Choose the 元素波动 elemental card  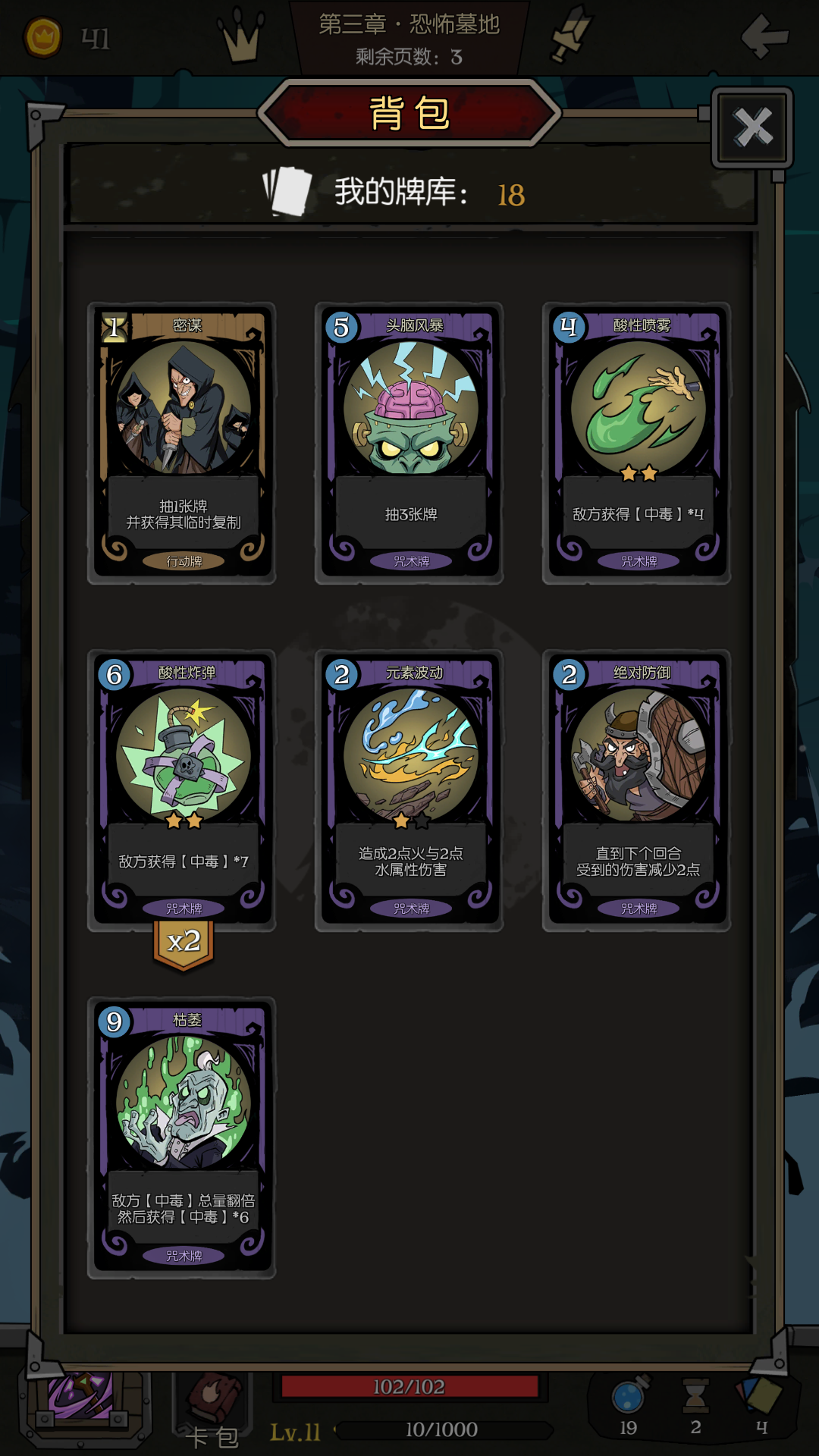[409, 791]
